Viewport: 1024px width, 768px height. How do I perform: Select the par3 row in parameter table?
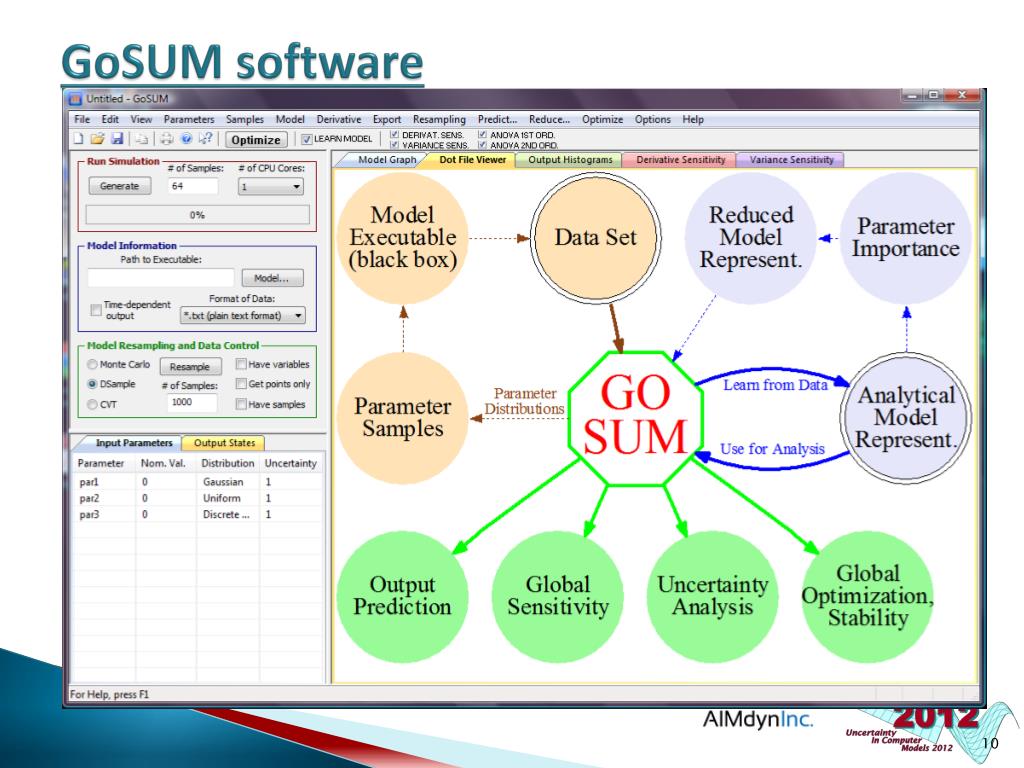click(199, 515)
